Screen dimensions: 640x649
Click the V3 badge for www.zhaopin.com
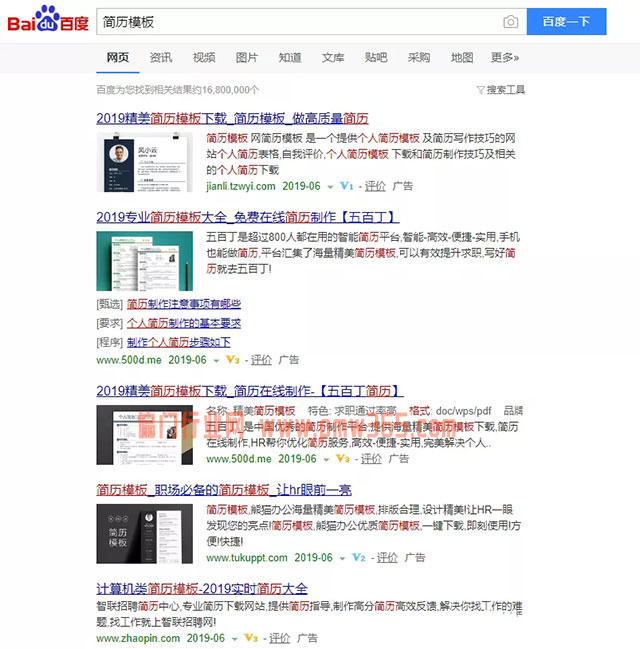pos(251,638)
